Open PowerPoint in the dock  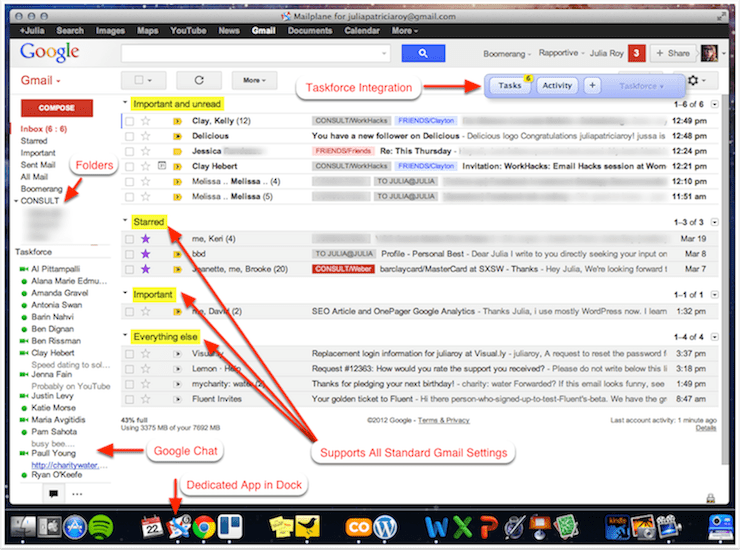(488, 527)
